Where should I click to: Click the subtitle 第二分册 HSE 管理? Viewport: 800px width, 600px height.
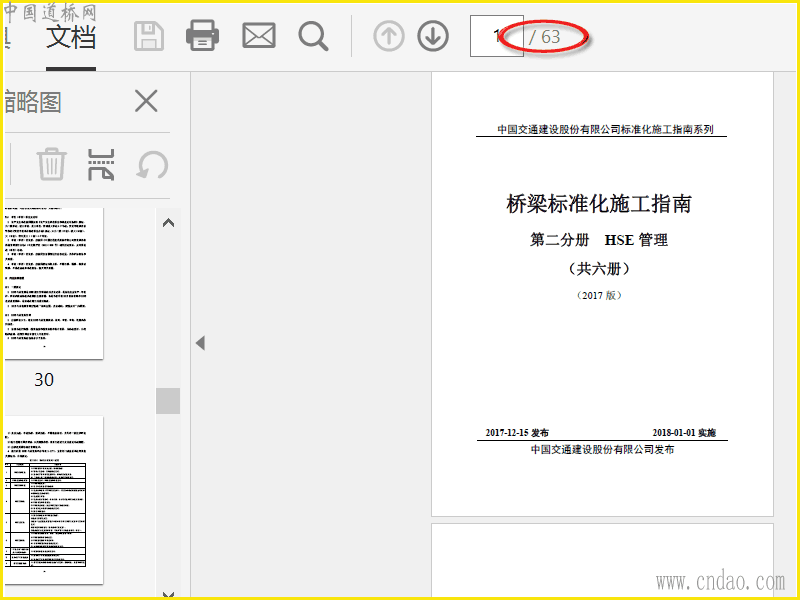[x=599, y=240]
